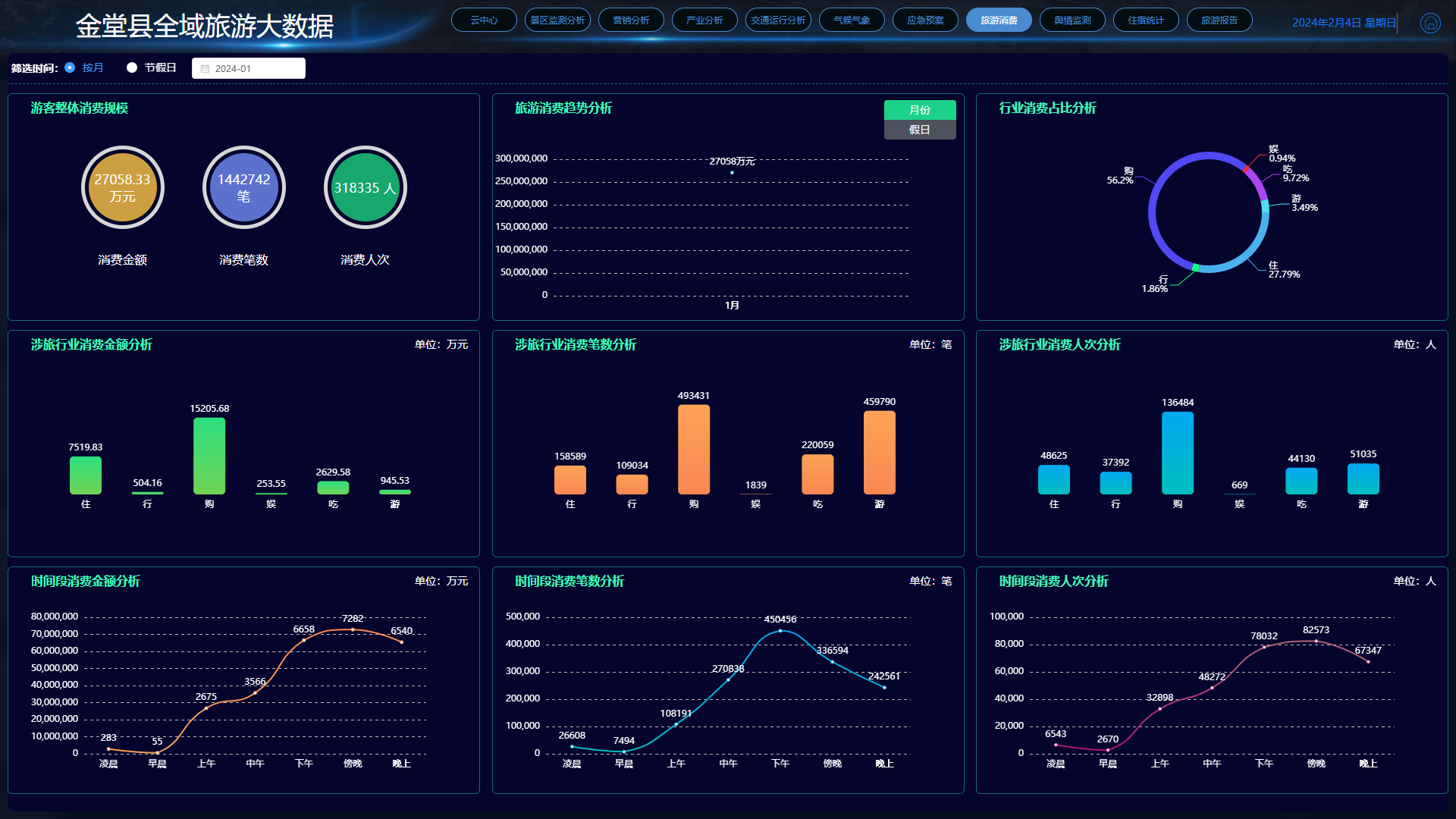Go to 云中心 page
This screenshot has width=1456, height=819.
484,20
